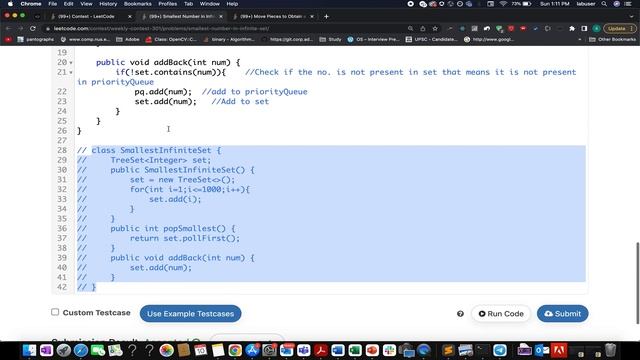Open Launchpad from the dock
640x360 pixels.
coord(64,350)
